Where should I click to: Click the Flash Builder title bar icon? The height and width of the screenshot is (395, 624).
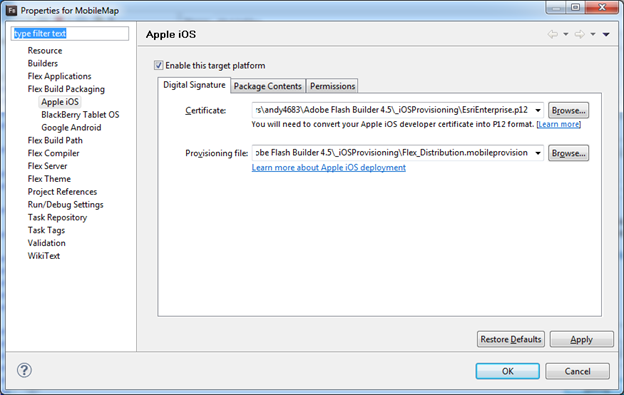click(12, 10)
